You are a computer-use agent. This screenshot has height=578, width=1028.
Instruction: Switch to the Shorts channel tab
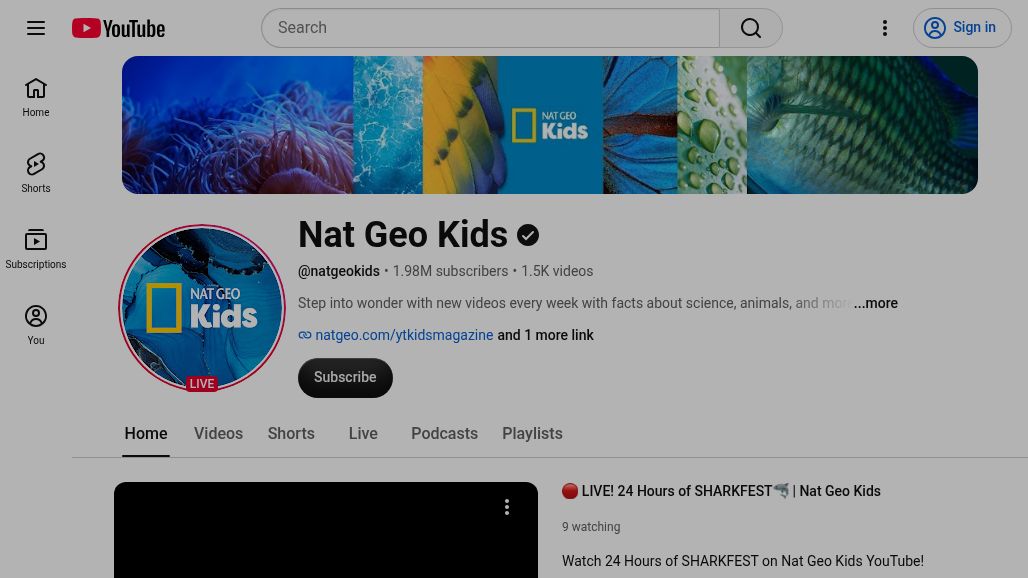[291, 434]
